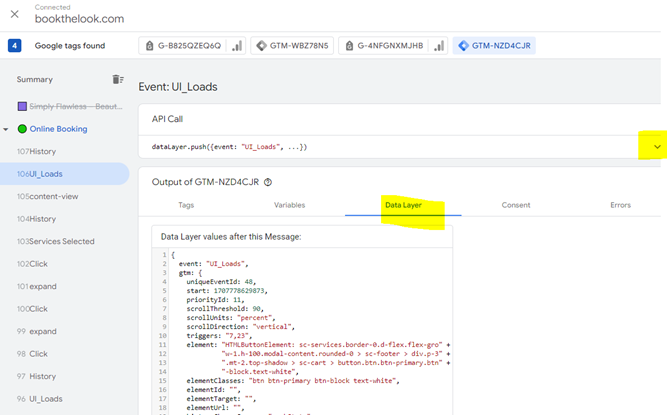
Task: Expand the API Call dataLayer.push chevron
Action: pos(657,147)
